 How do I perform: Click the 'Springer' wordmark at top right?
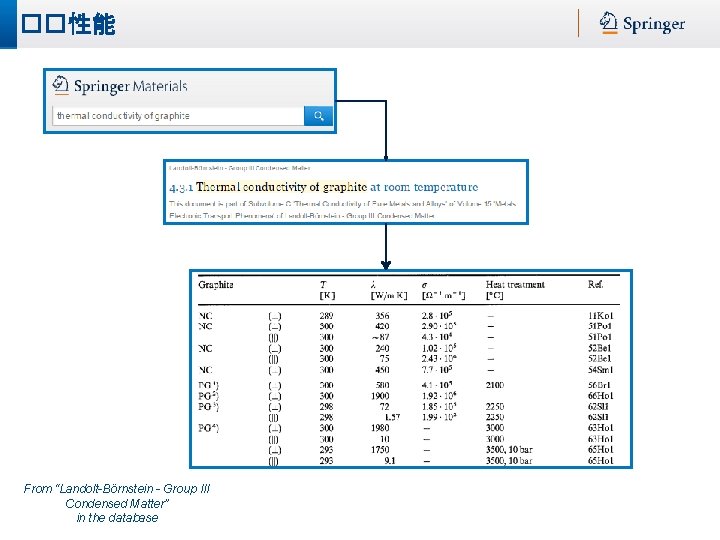pos(654,23)
